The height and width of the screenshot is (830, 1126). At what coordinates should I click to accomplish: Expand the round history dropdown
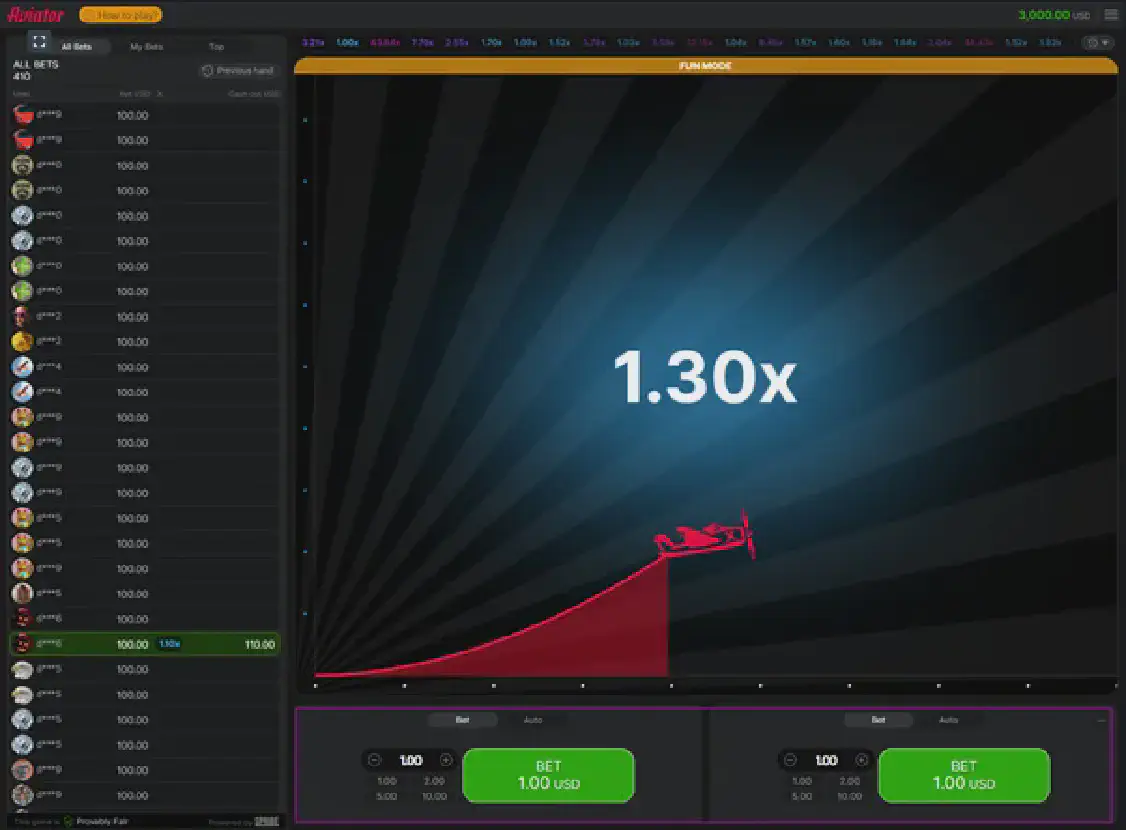click(1098, 43)
